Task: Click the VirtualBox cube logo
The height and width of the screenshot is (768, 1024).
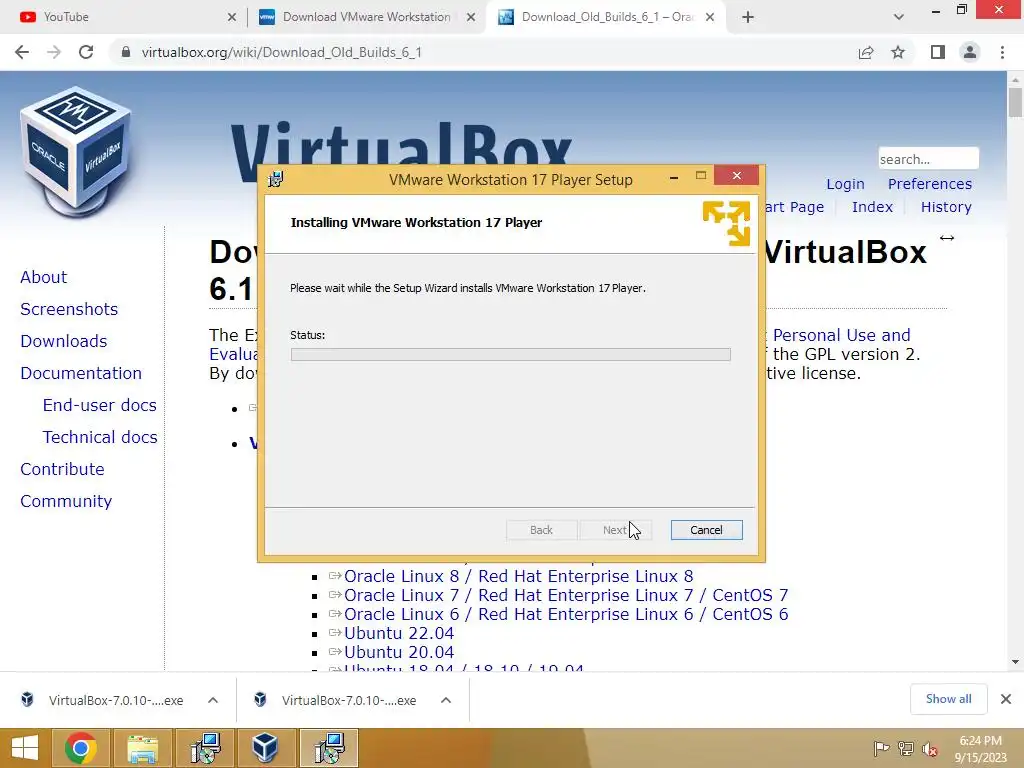Action: click(76, 152)
